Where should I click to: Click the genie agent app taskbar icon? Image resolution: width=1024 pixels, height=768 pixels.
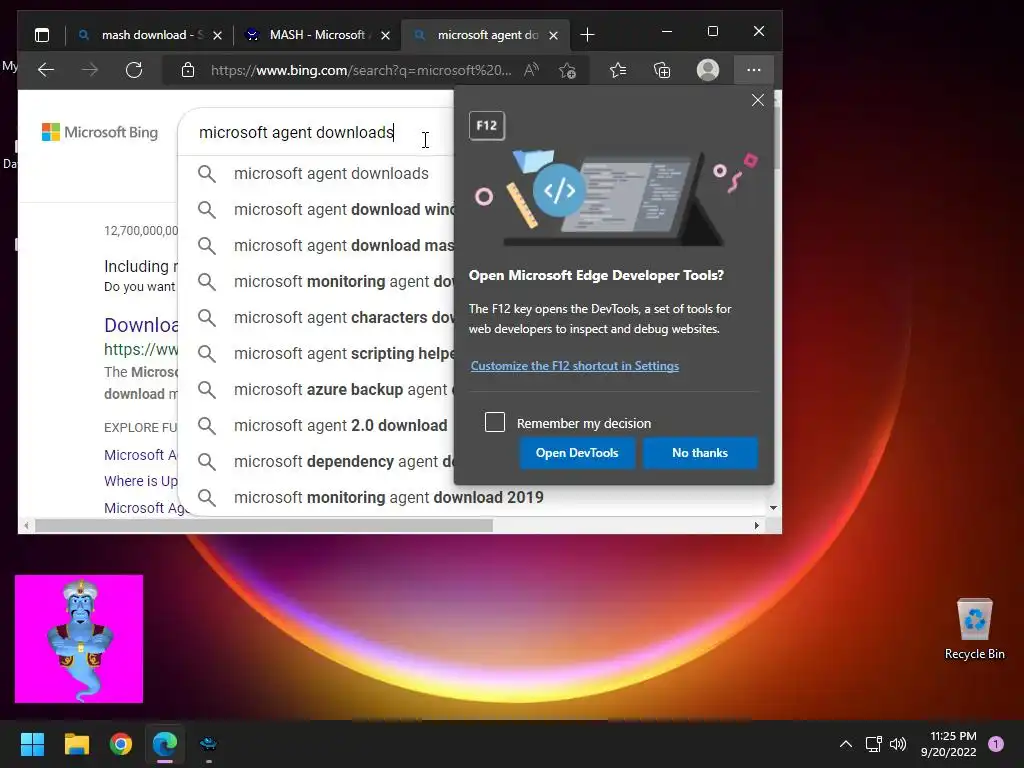pyautogui.click(x=208, y=744)
